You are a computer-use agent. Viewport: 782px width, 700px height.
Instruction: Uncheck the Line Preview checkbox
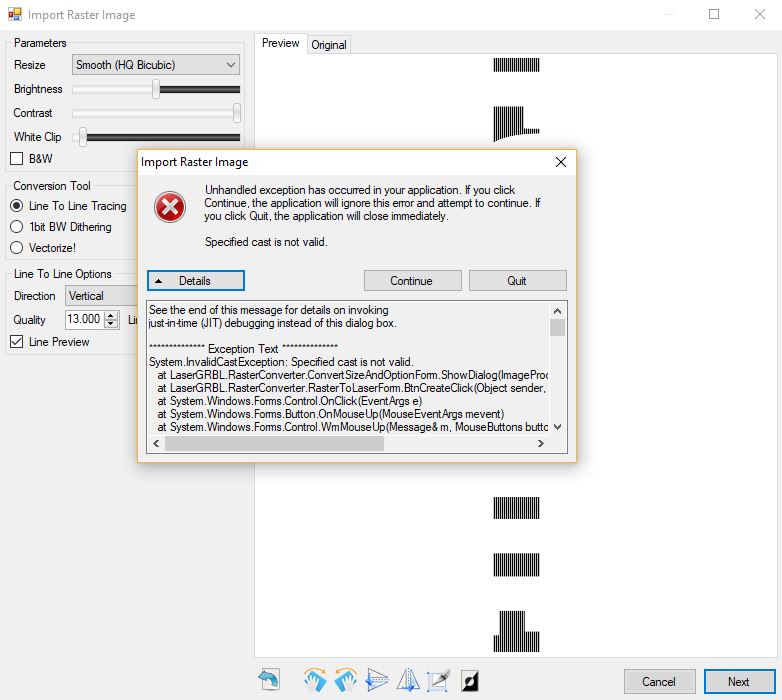pos(16,342)
